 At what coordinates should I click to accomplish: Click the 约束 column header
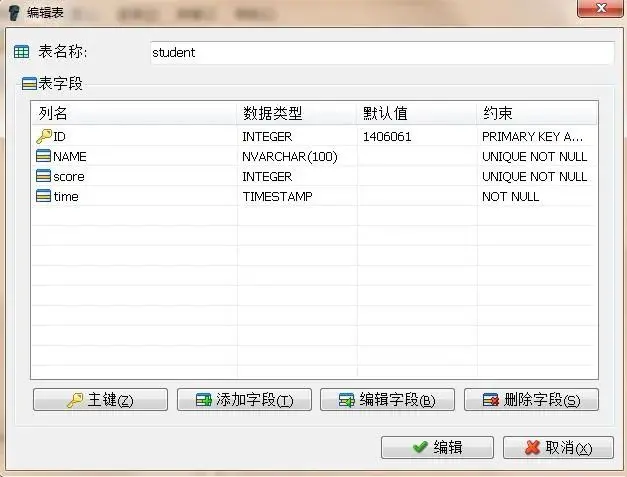click(x=537, y=113)
